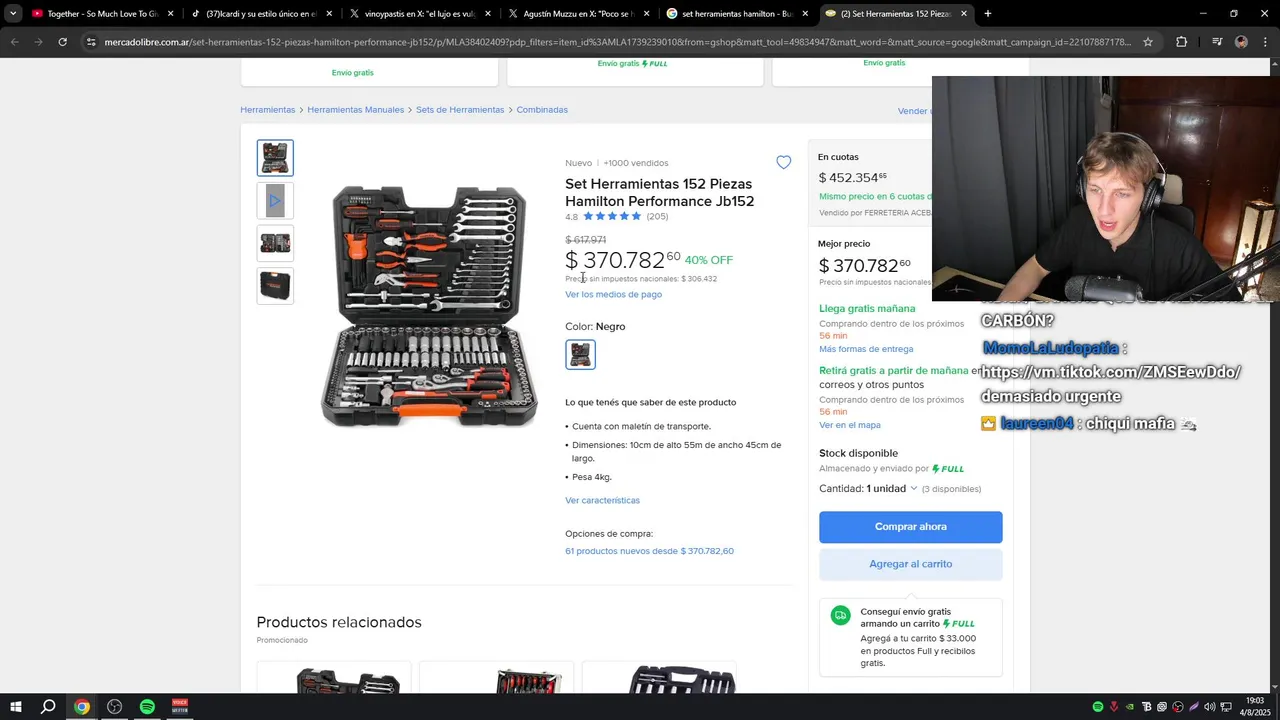
Task: Go to Herramientas breadcrumb
Action: [267, 110]
